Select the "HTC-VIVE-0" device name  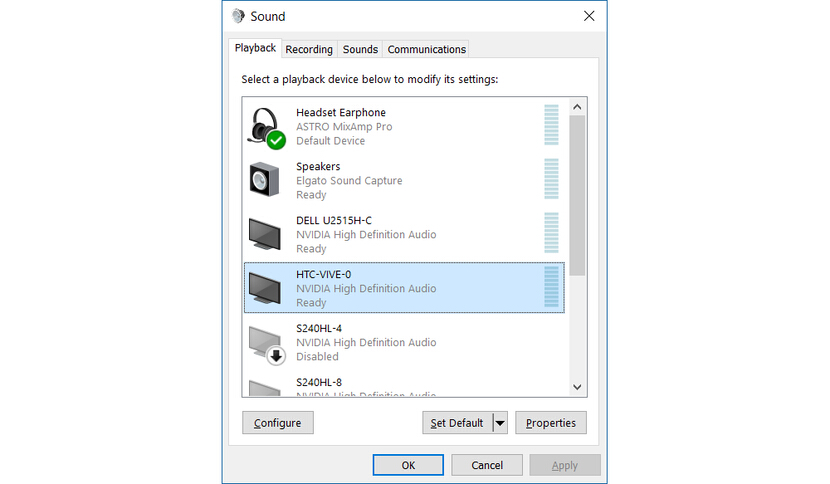point(323,274)
